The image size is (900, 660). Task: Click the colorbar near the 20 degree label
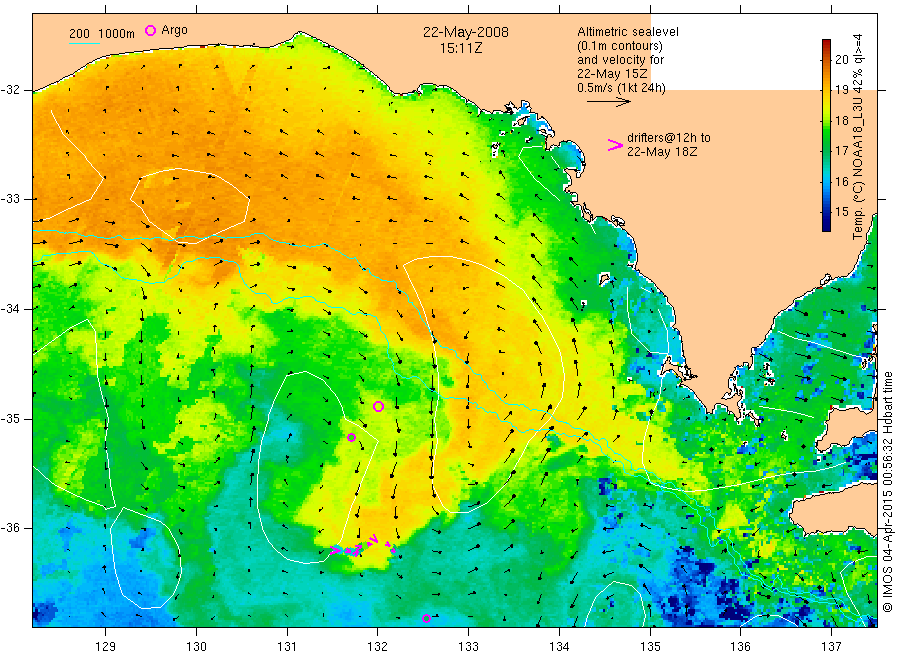pos(827,59)
